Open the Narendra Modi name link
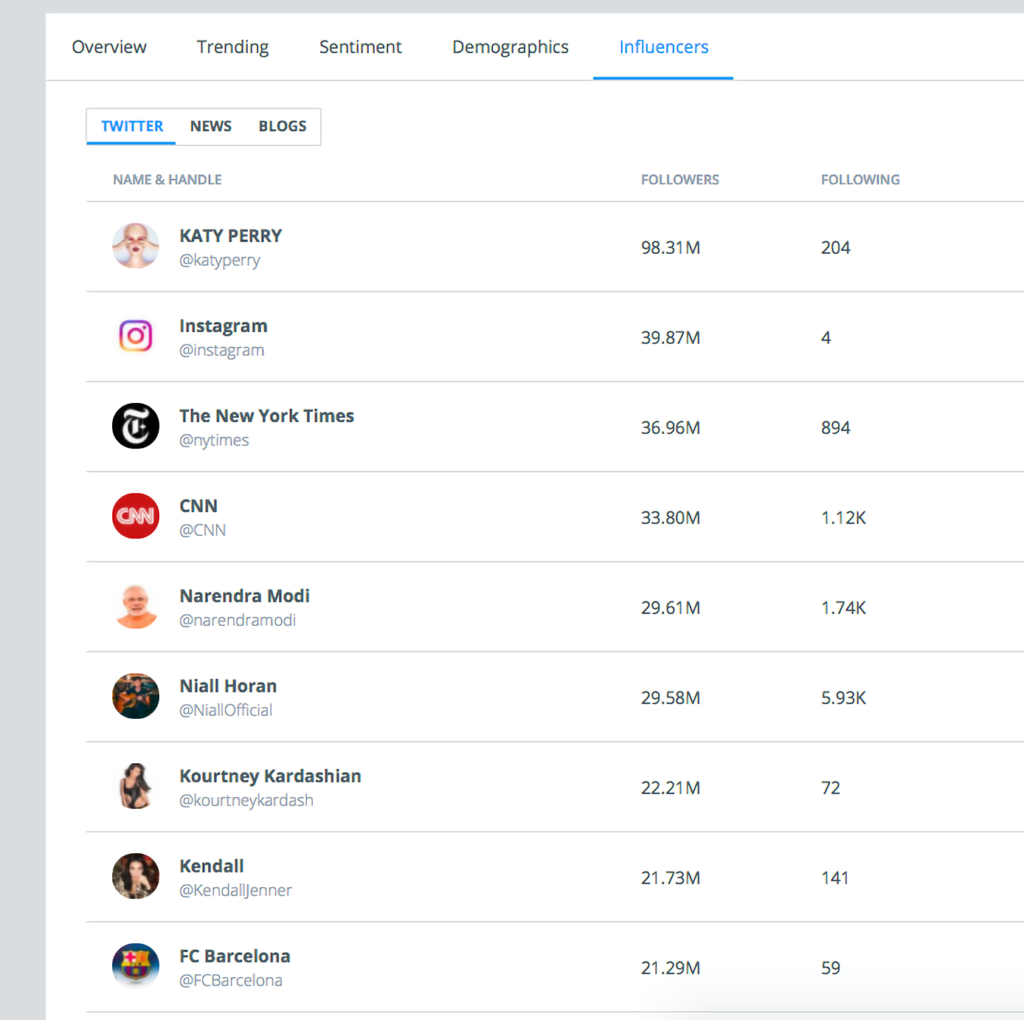The image size is (1024, 1020). (244, 596)
